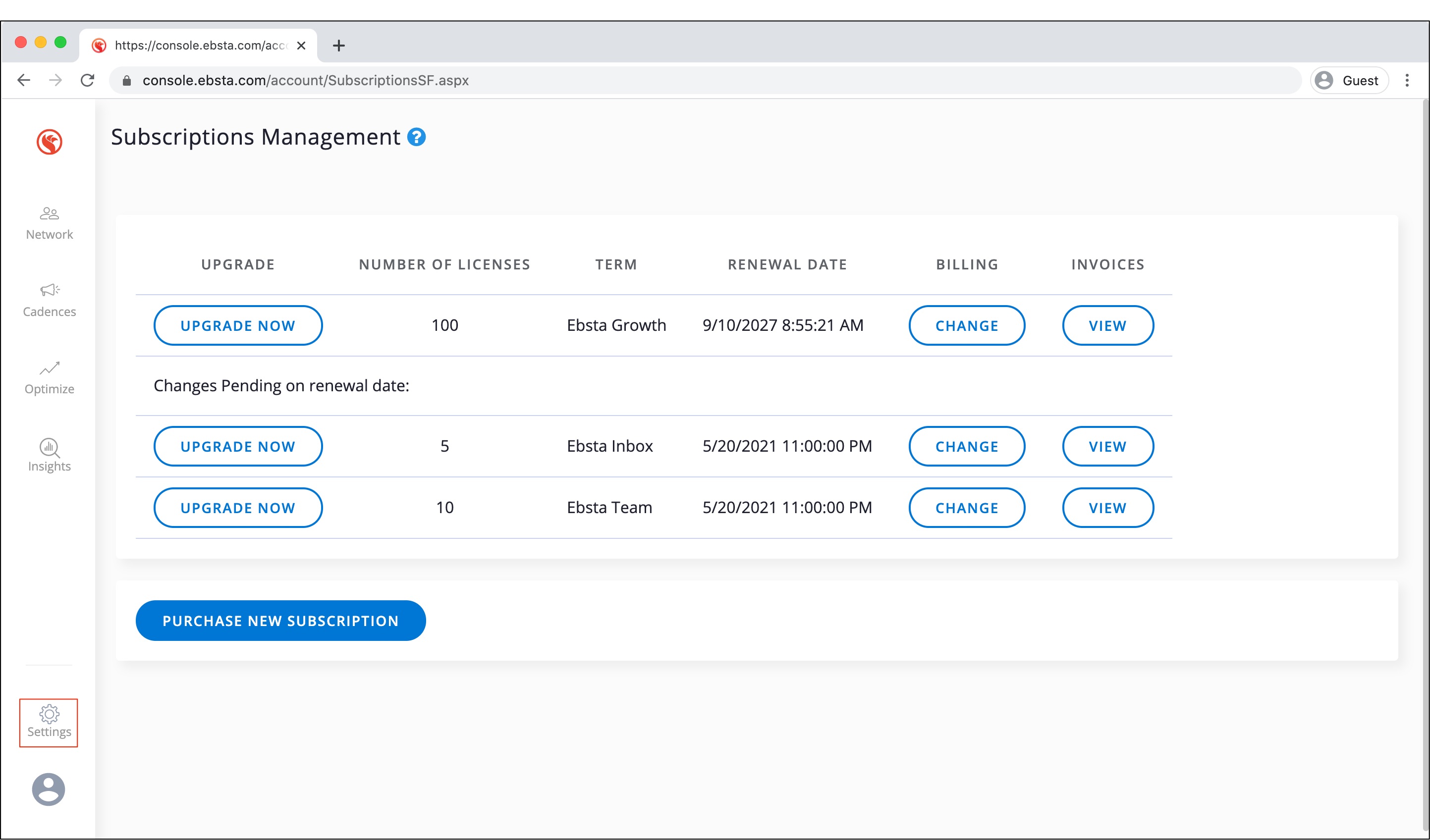Open Cadences from the sidebar
Viewport: 1430px width, 840px height.
(x=50, y=300)
